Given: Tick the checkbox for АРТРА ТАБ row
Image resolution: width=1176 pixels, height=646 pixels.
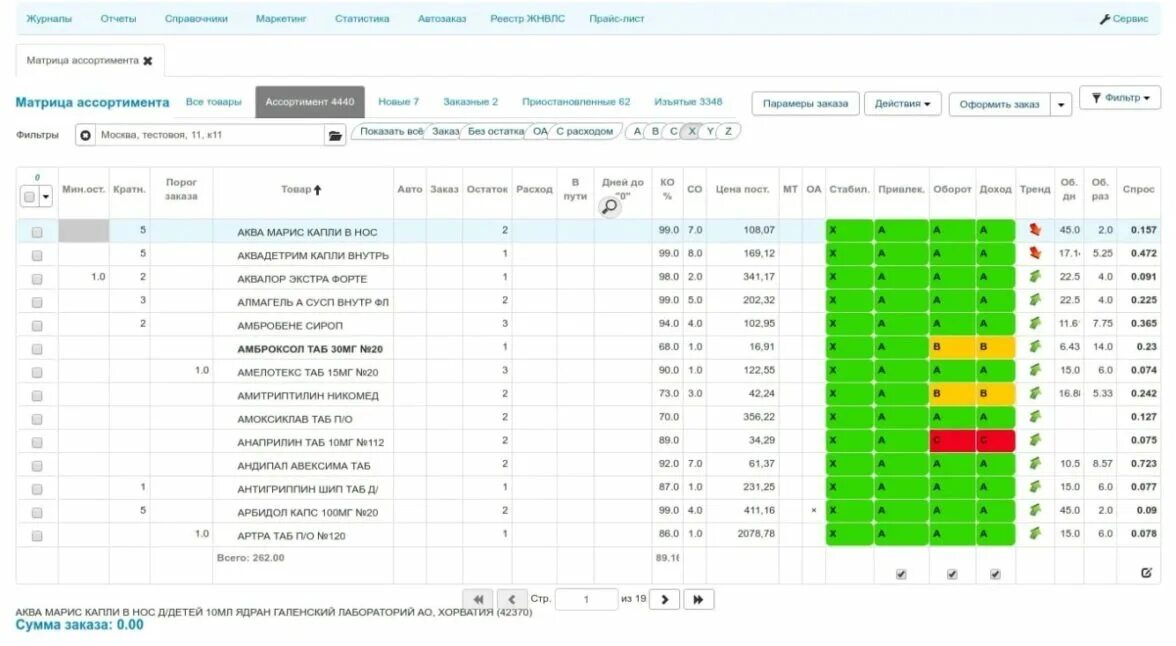Looking at the screenshot, I should click(x=37, y=536).
